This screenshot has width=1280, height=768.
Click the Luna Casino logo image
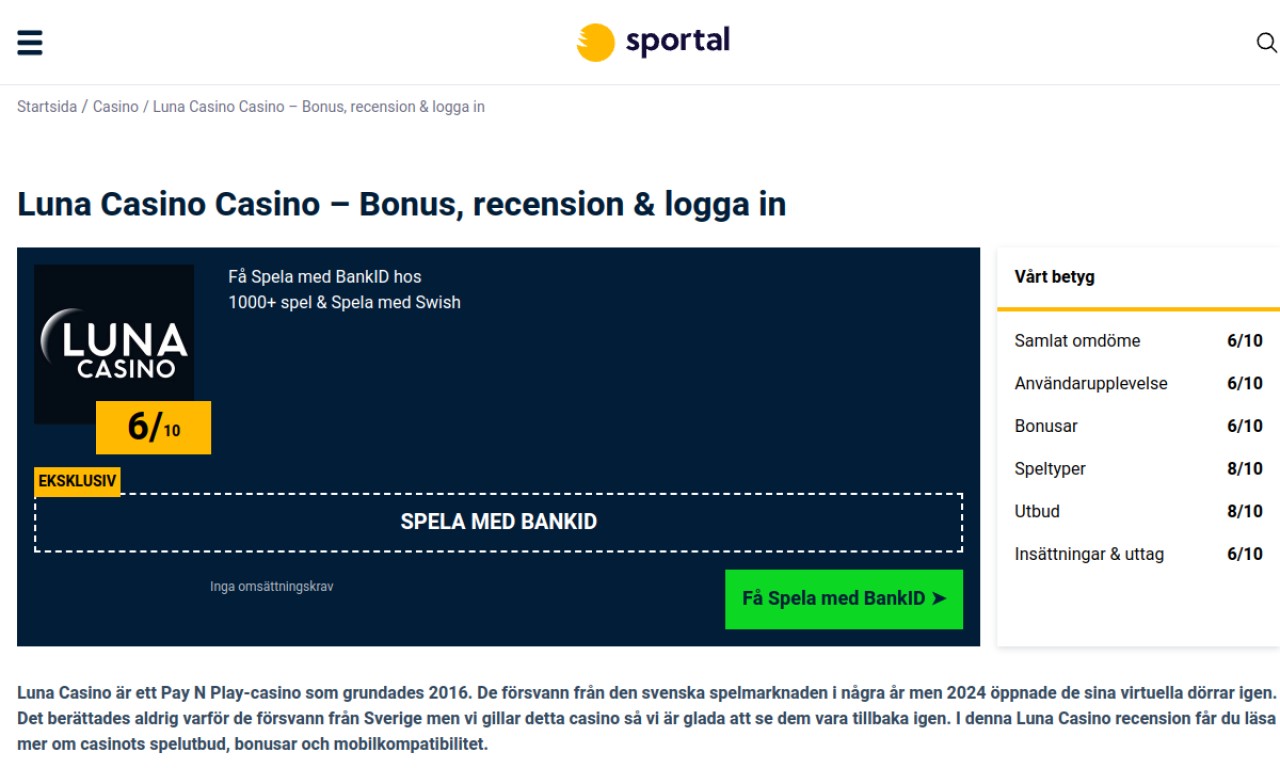coord(114,344)
